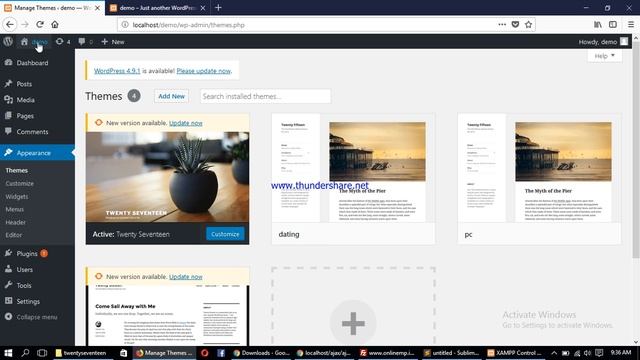Viewport: 640px width, 360px height.
Task: Click Please update now link
Action: (x=204, y=71)
